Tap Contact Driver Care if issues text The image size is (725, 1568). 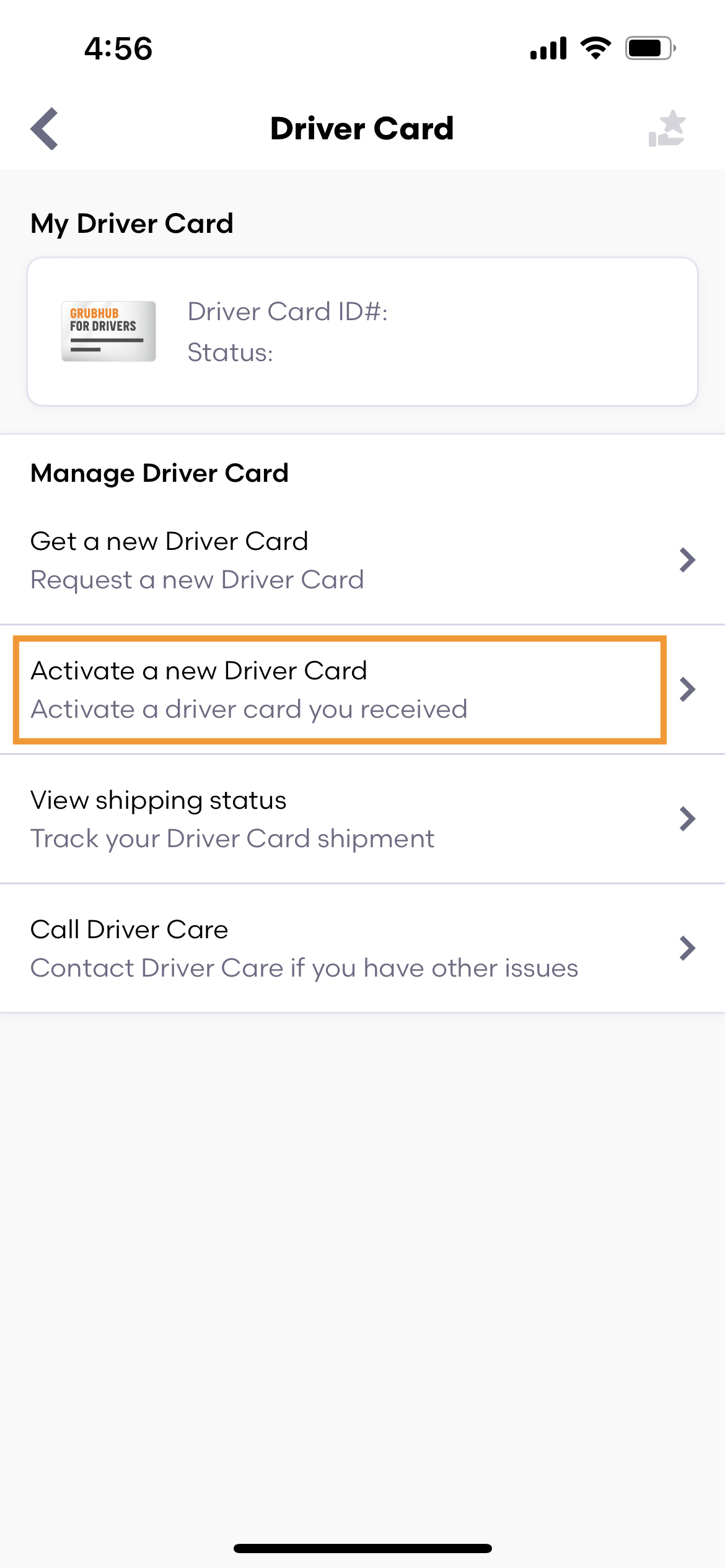tap(304, 969)
